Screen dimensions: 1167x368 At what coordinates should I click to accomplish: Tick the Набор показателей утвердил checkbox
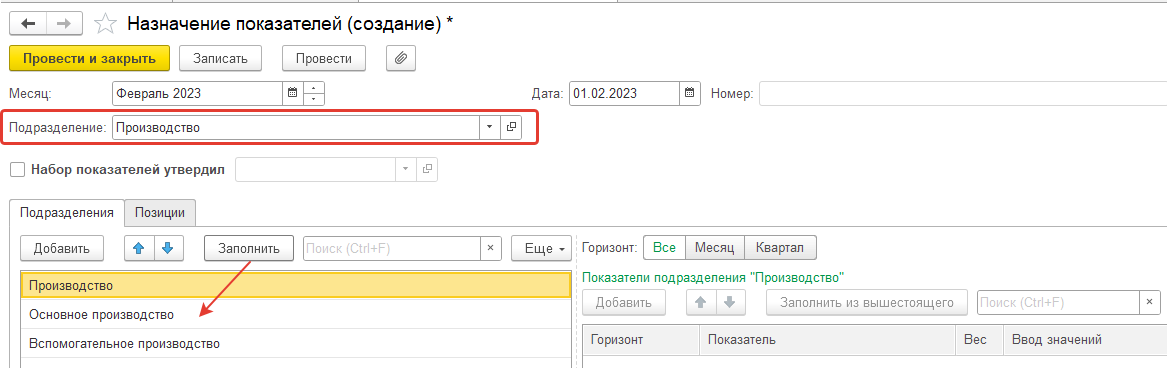tap(17, 169)
